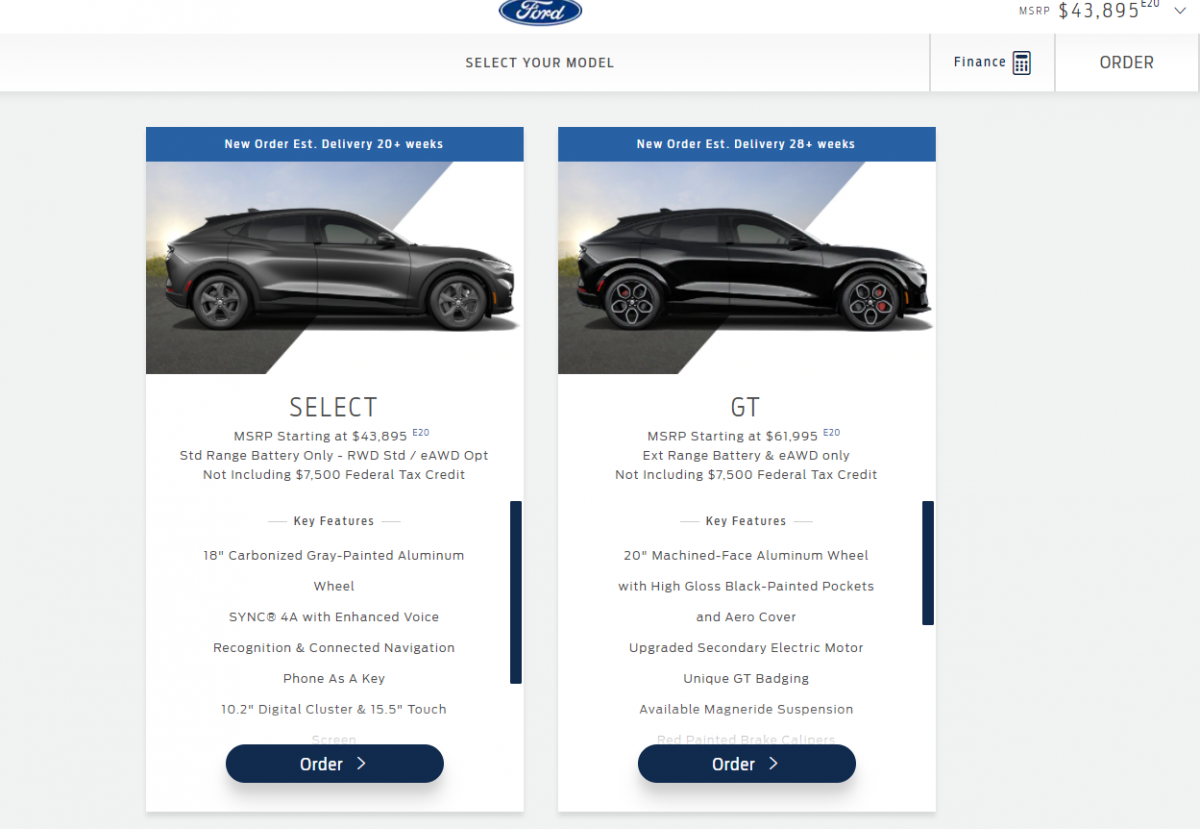The width and height of the screenshot is (1200, 829).
Task: Click the ORDER tab in header
Action: pyautogui.click(x=1127, y=62)
